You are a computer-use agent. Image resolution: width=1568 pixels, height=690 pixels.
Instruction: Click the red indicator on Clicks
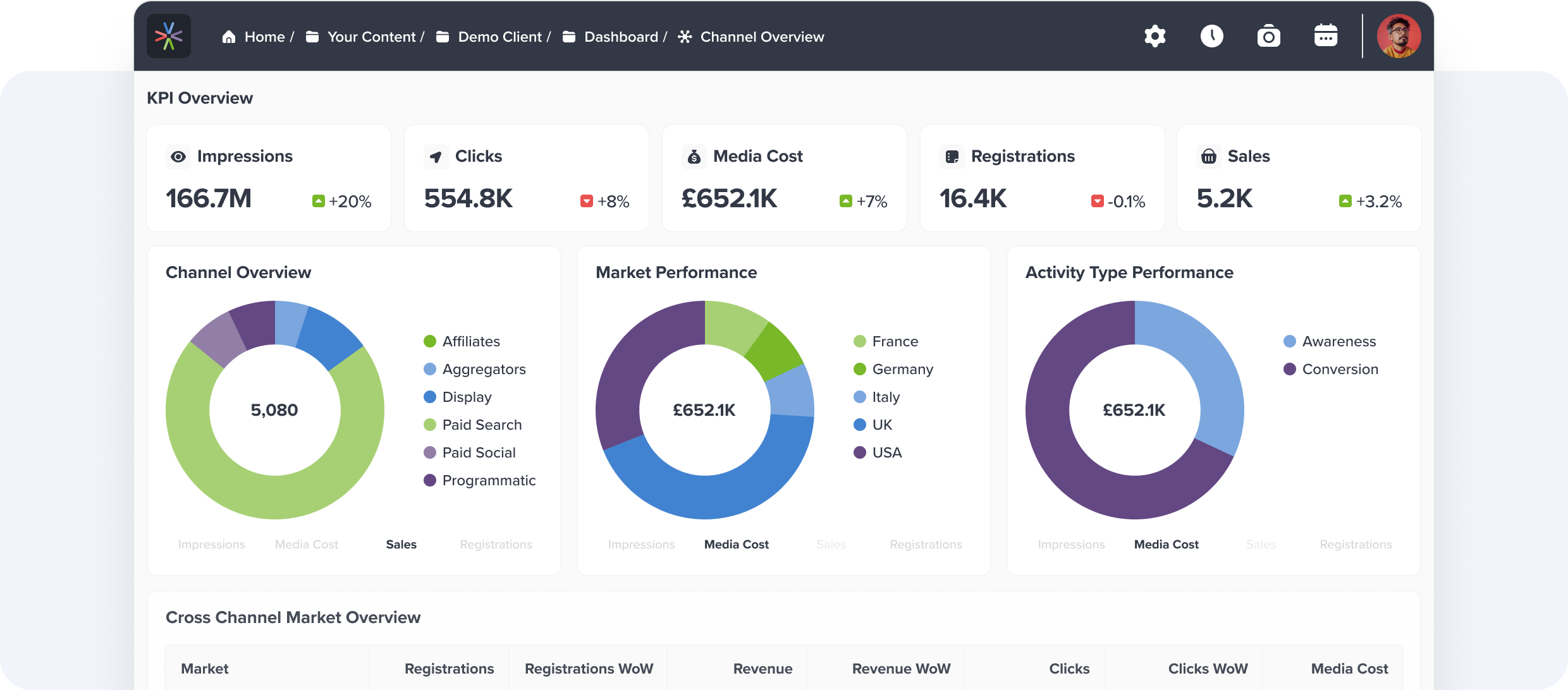[587, 201]
